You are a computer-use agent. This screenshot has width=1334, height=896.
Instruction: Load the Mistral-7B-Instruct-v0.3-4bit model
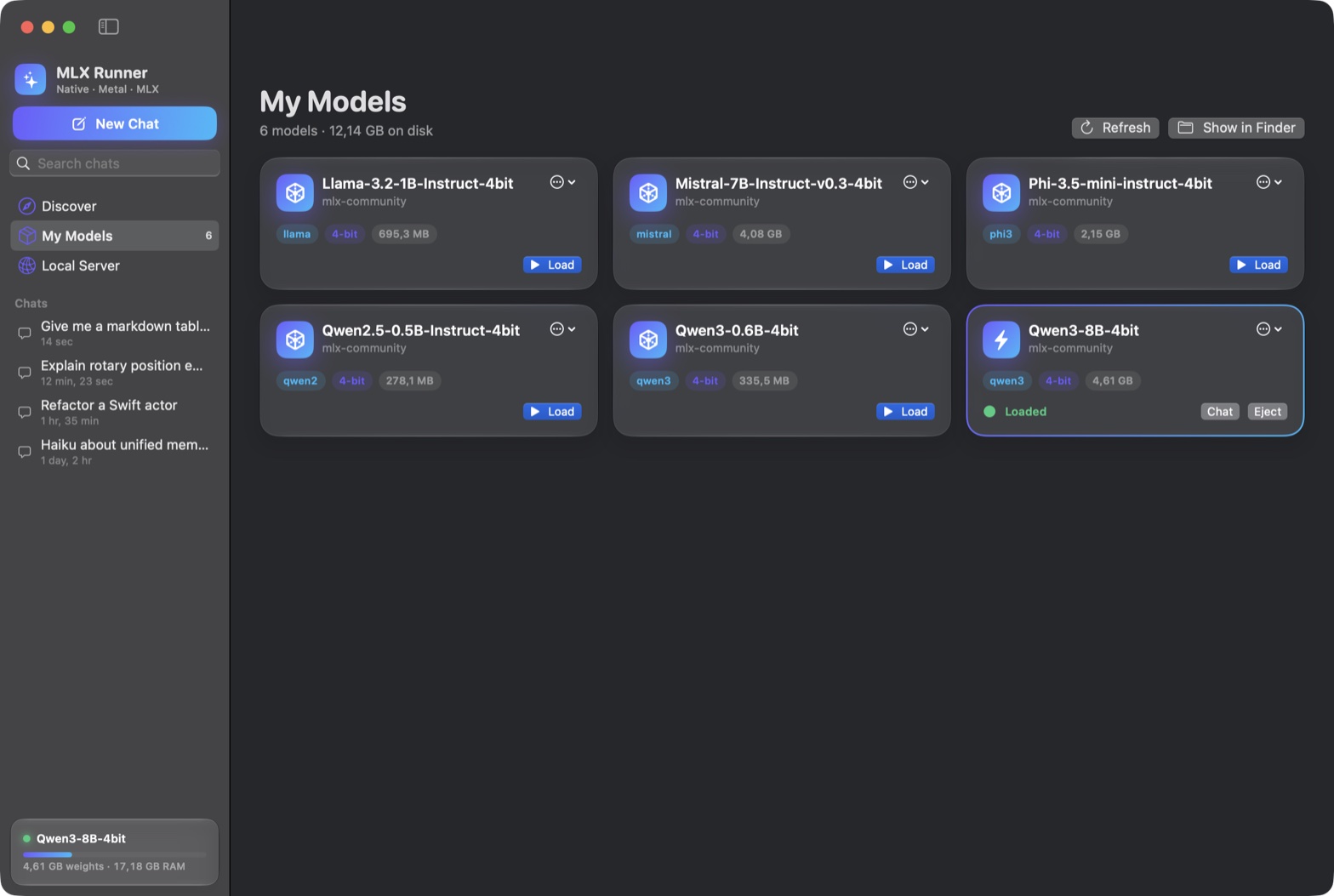click(905, 265)
